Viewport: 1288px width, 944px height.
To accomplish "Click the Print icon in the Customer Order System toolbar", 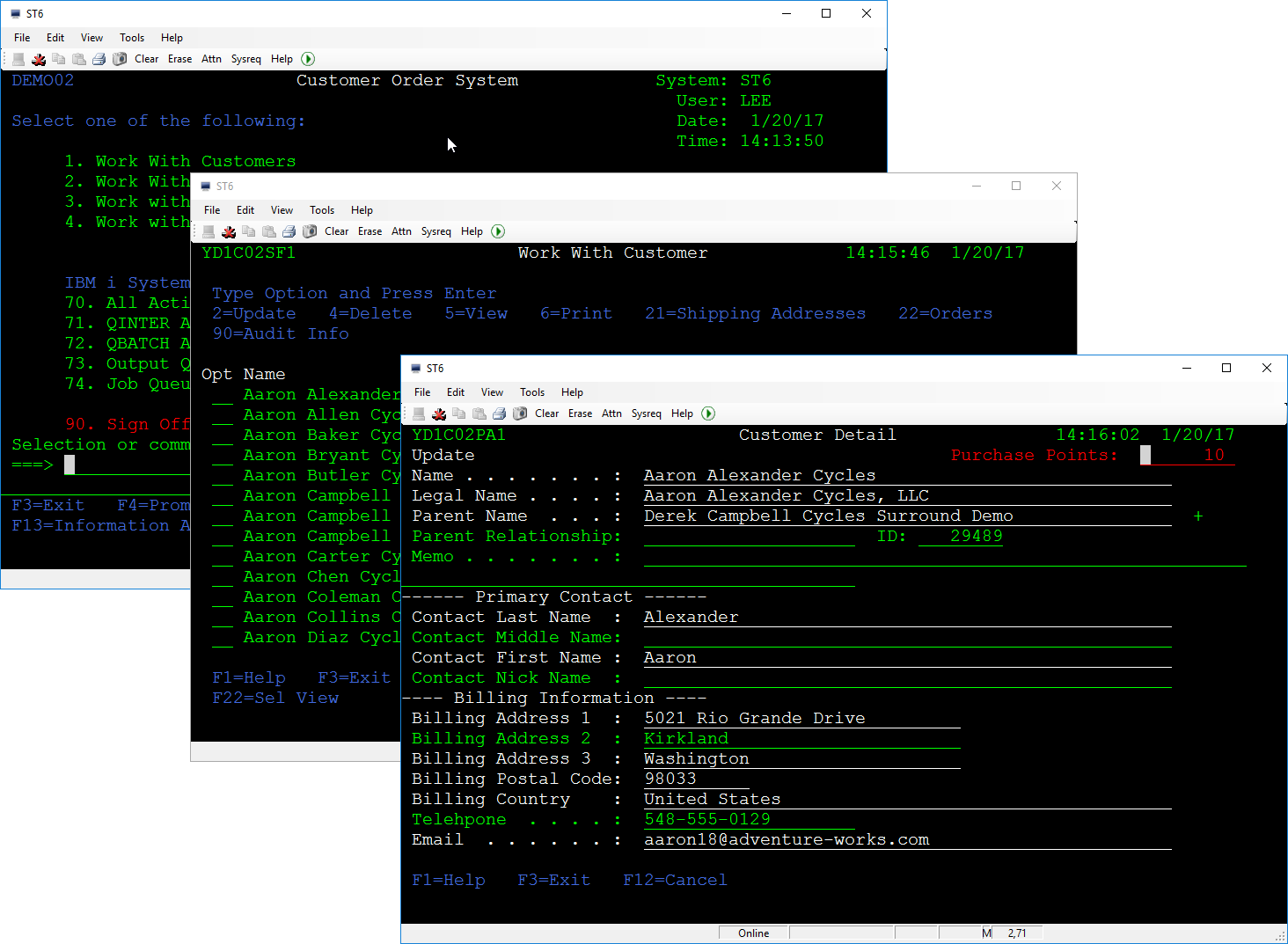I will tap(99, 59).
